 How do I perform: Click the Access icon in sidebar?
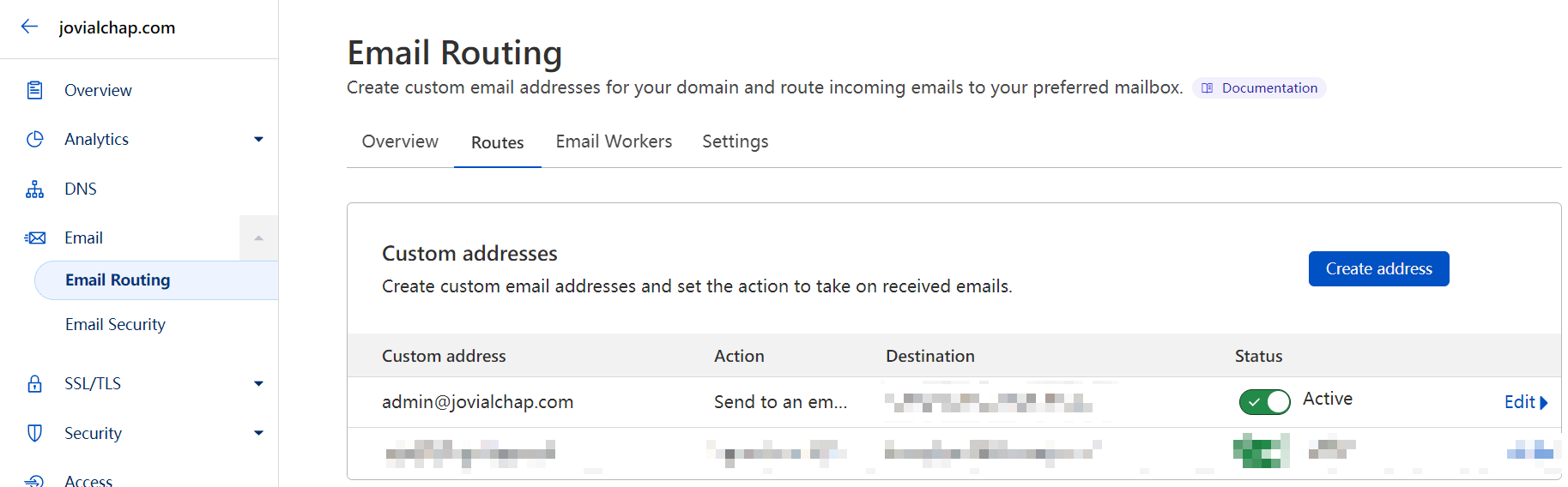click(x=34, y=480)
